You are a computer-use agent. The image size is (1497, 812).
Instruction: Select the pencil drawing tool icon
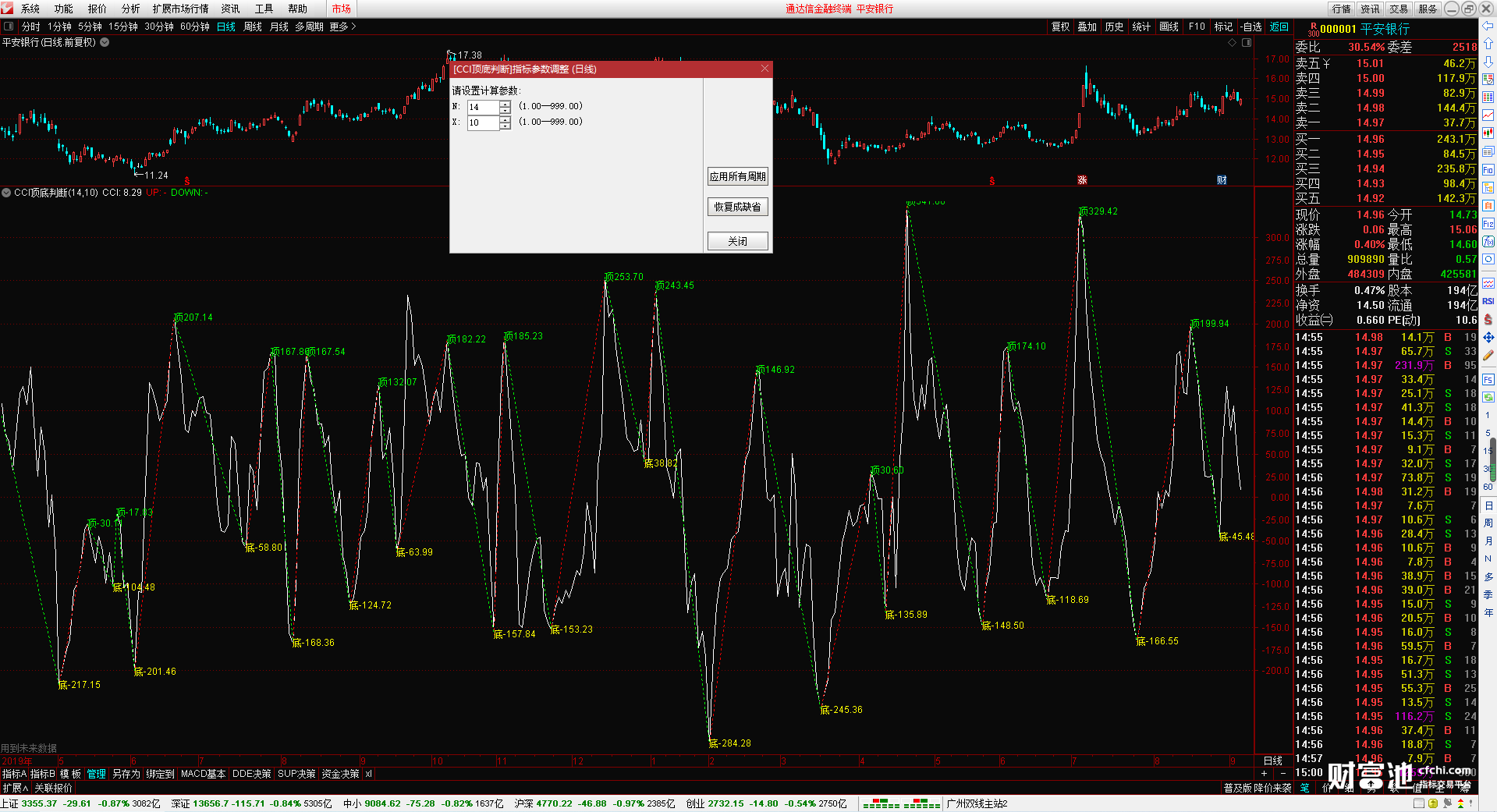point(1488,355)
